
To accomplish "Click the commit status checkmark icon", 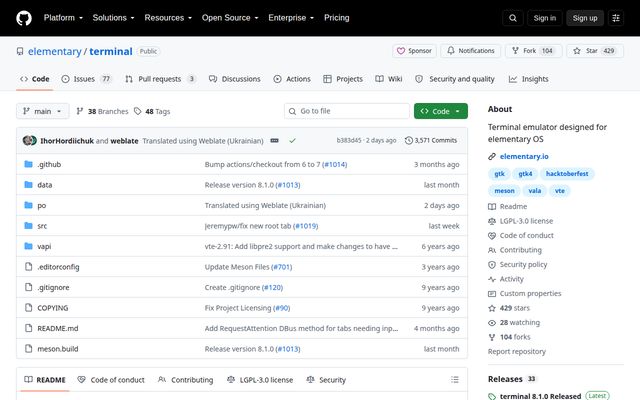I will (292, 140).
